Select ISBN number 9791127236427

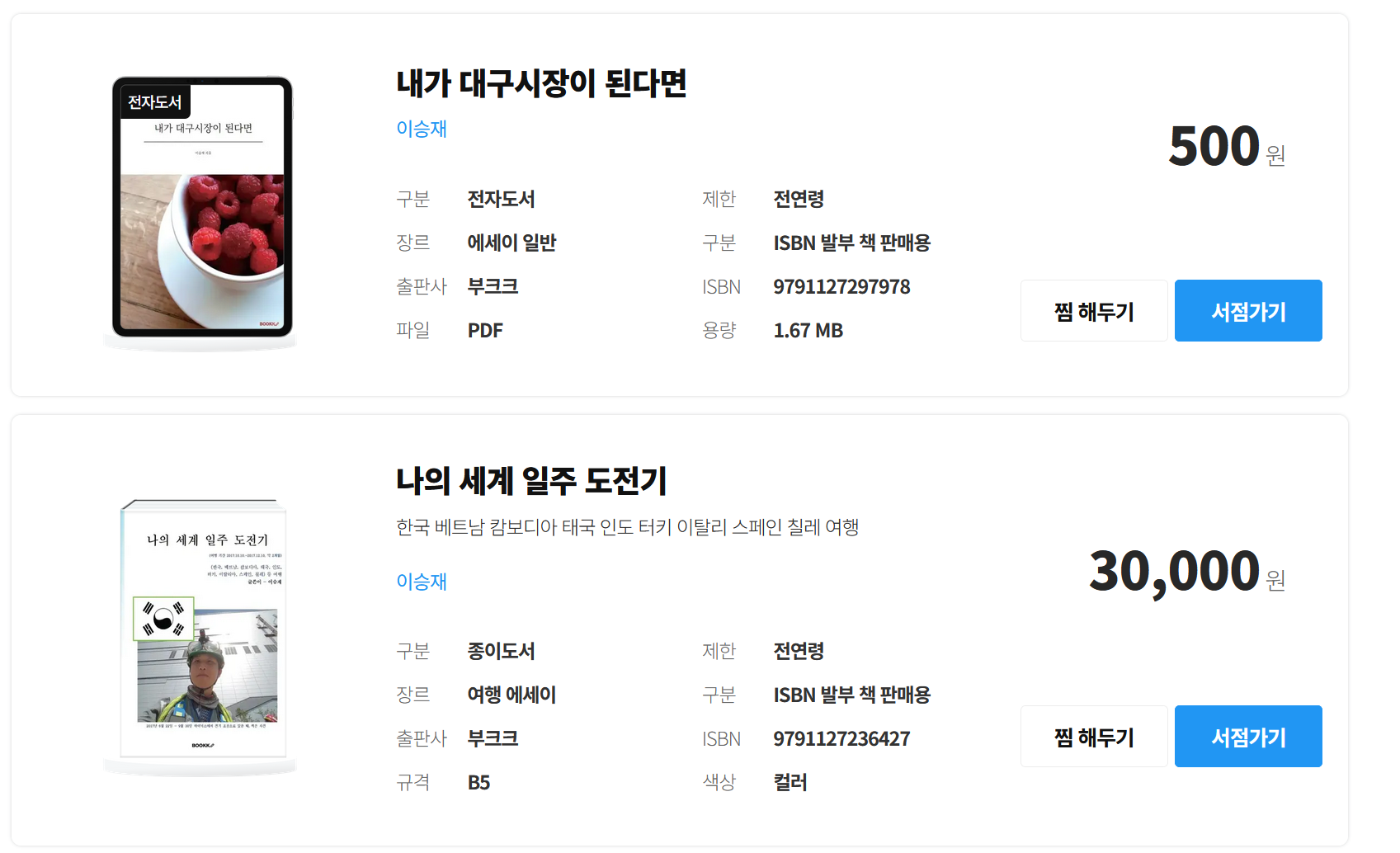coord(841,739)
